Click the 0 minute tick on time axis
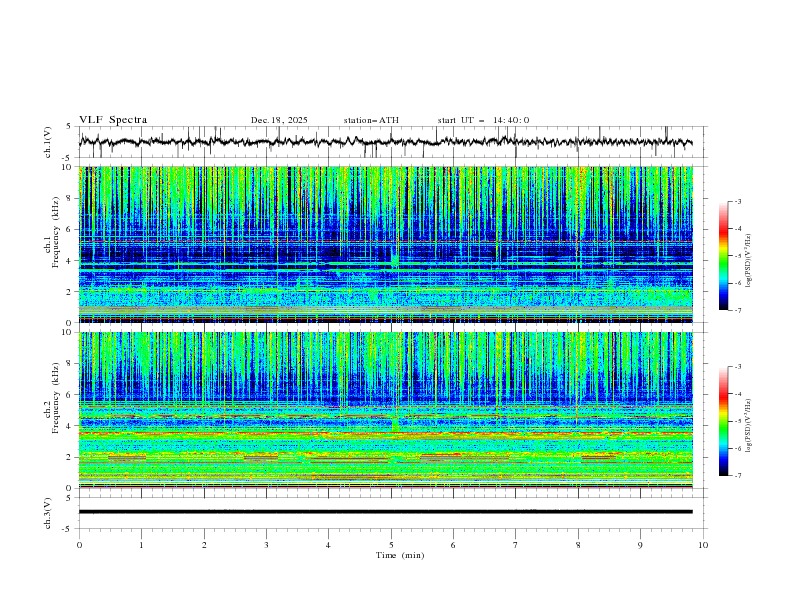The width and height of the screenshot is (792, 612). point(79,545)
